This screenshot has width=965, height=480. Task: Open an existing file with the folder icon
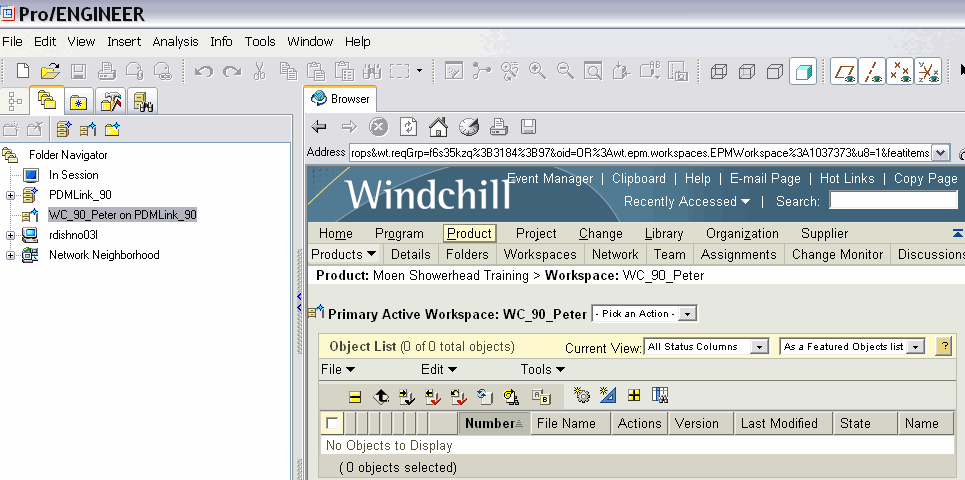[x=50, y=71]
